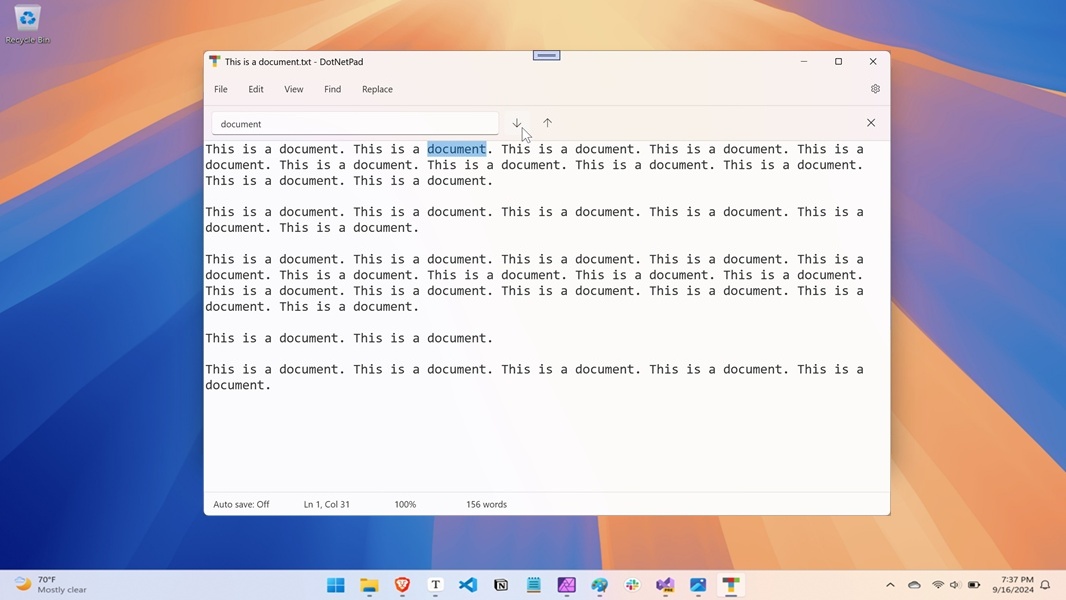Click the 156 words counter
The height and width of the screenshot is (600, 1066).
486,504
